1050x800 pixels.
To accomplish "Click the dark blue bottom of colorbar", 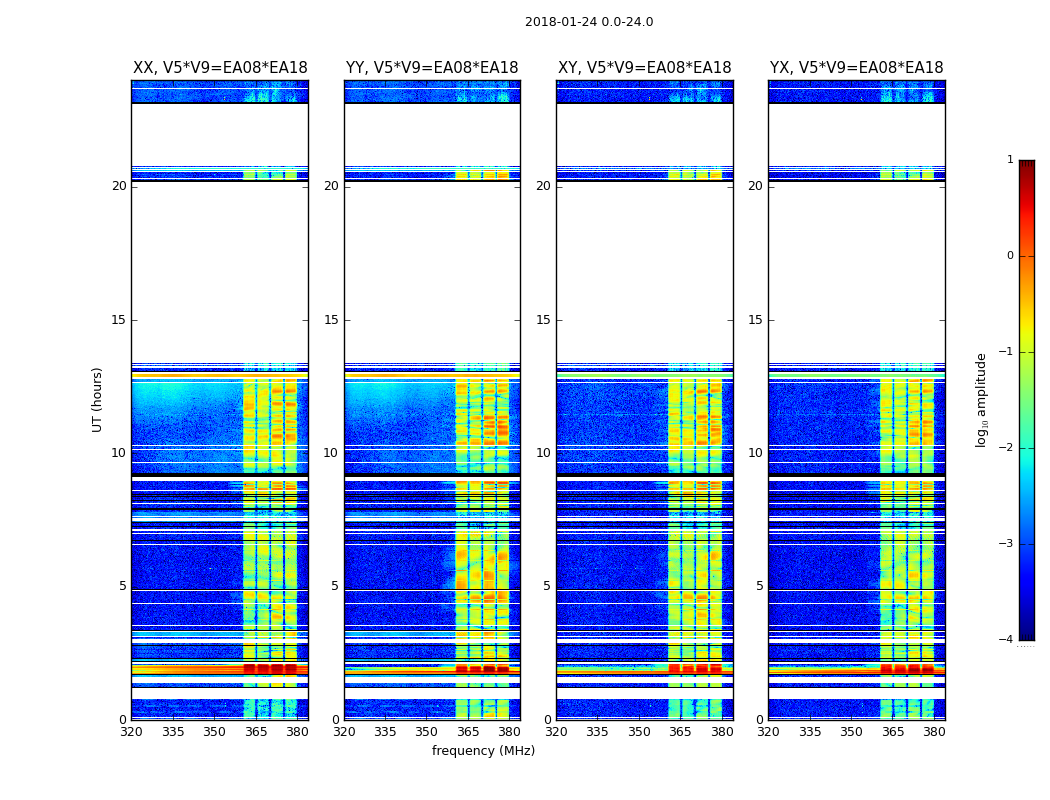I will coord(1026,633).
